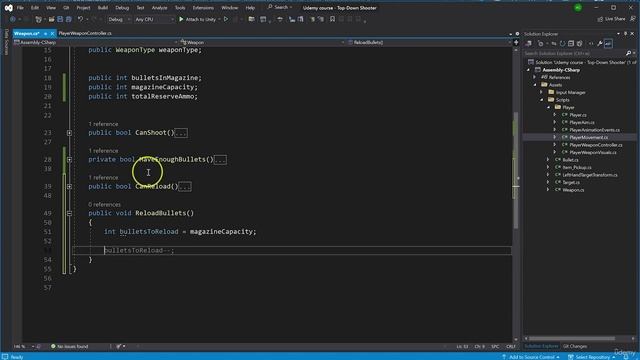The width and height of the screenshot is (640, 360).
Task: Click the green user account avatar
Action: 578,8
